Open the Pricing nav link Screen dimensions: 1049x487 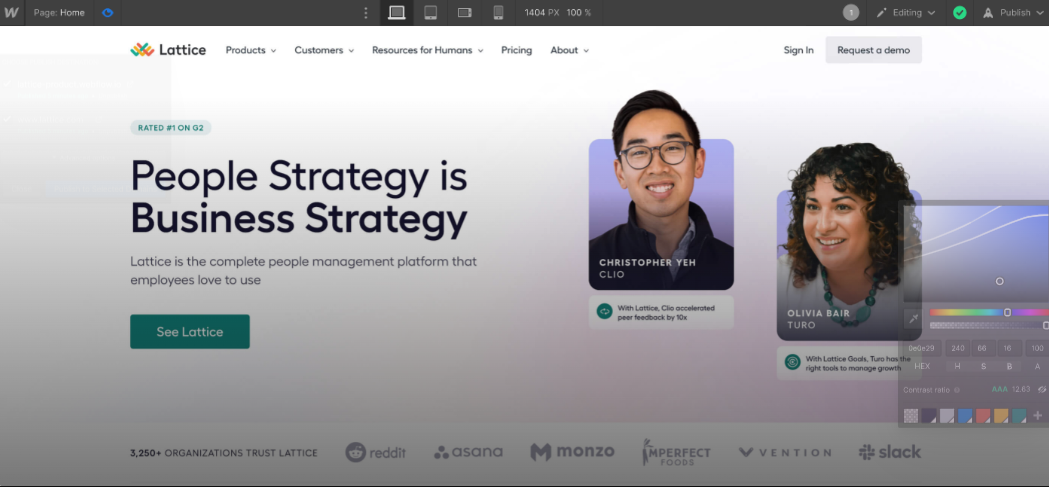516,50
